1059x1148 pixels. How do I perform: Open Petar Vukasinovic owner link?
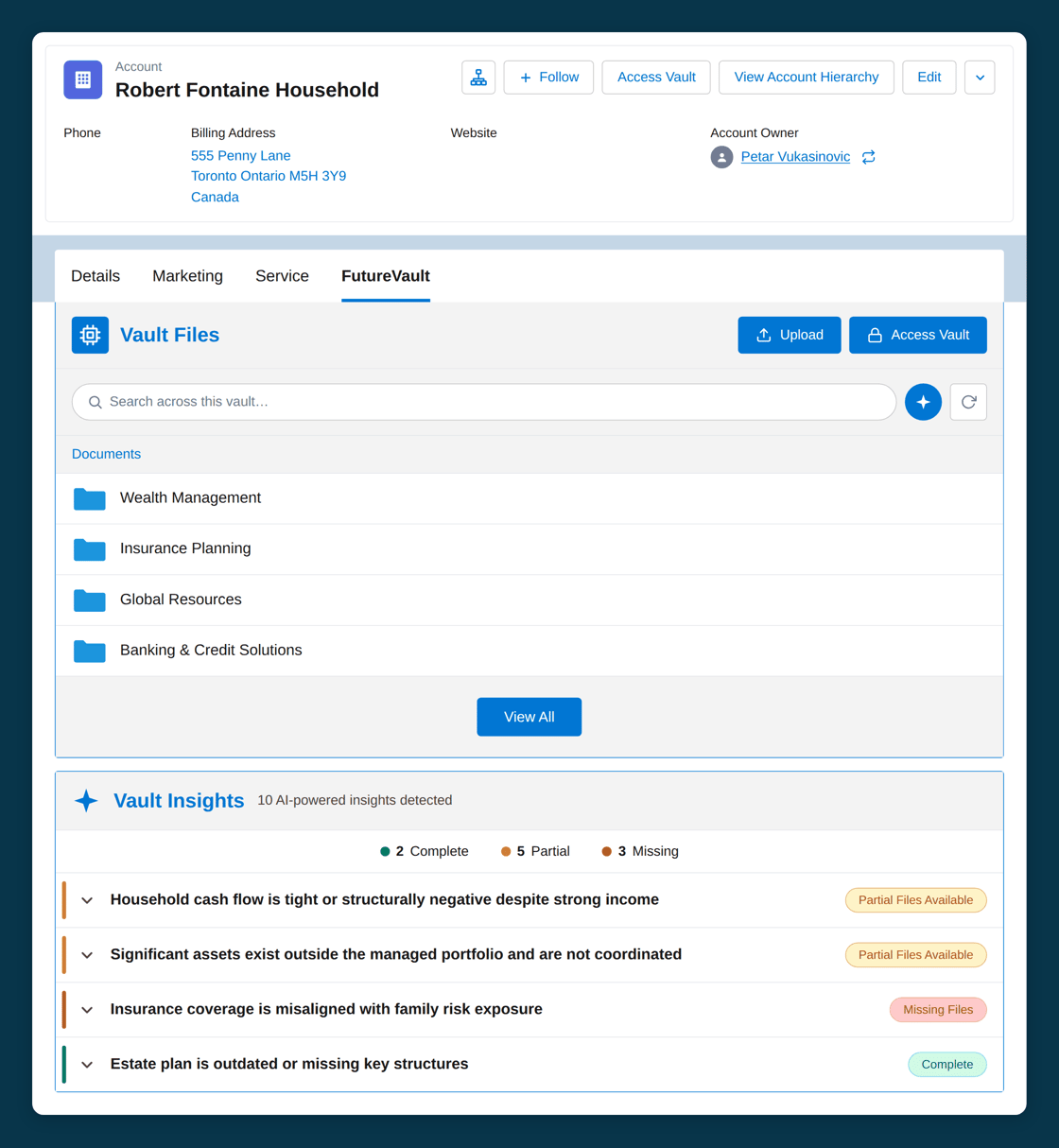795,157
